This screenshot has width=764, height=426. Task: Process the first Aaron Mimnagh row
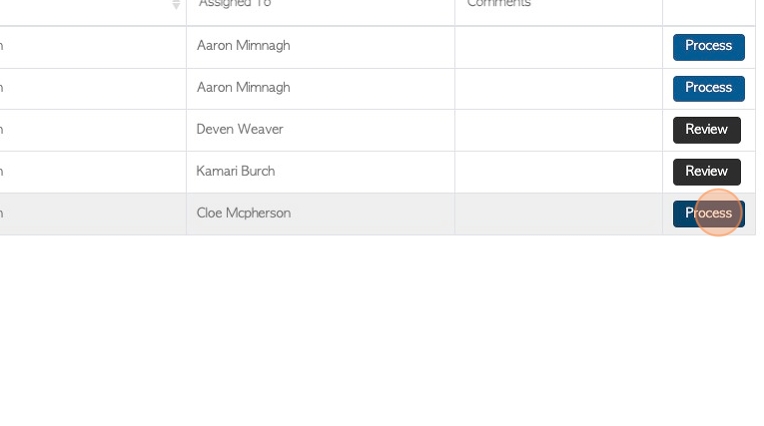pos(708,47)
